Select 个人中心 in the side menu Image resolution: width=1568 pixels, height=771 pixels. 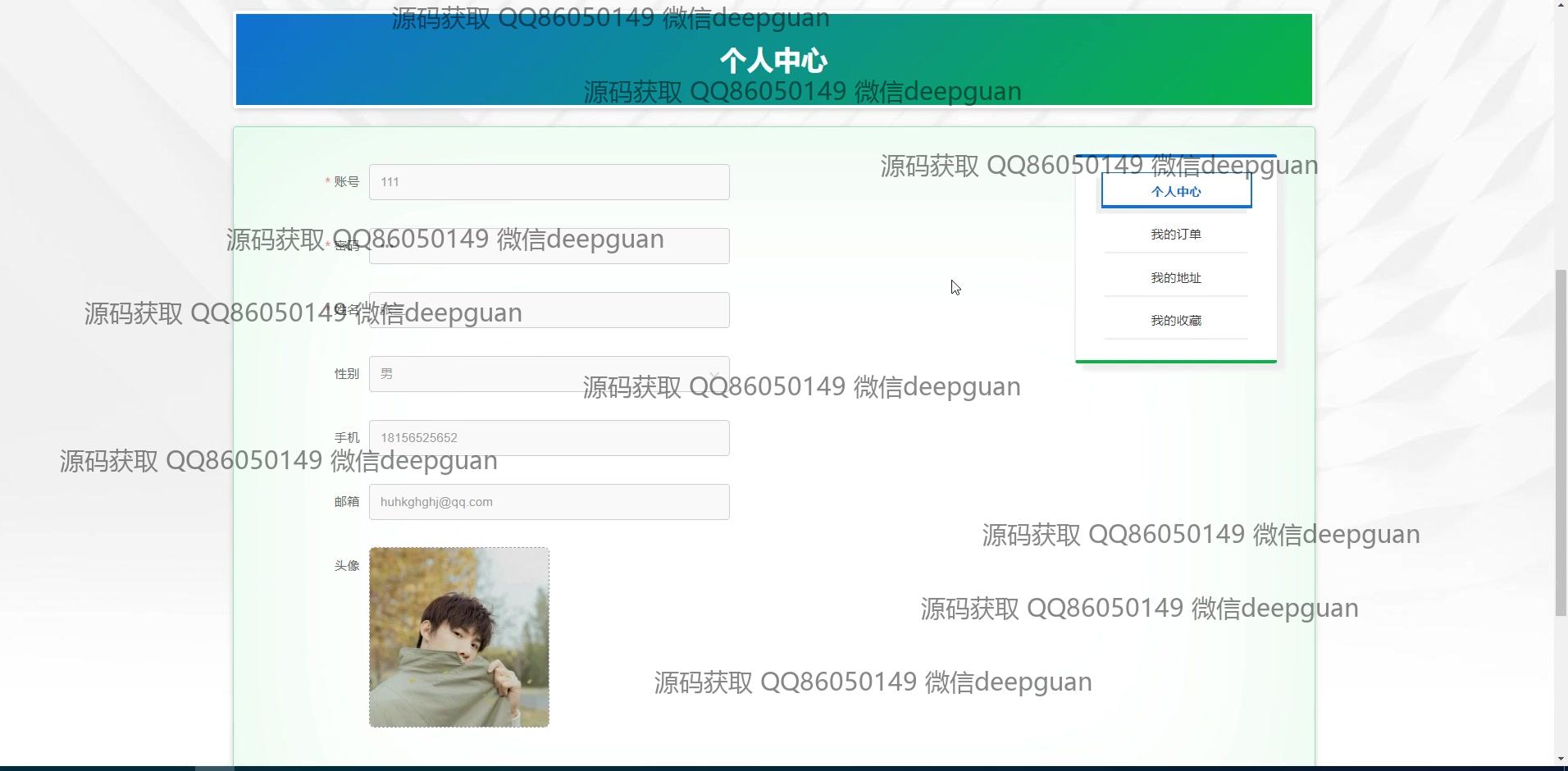point(1176,192)
